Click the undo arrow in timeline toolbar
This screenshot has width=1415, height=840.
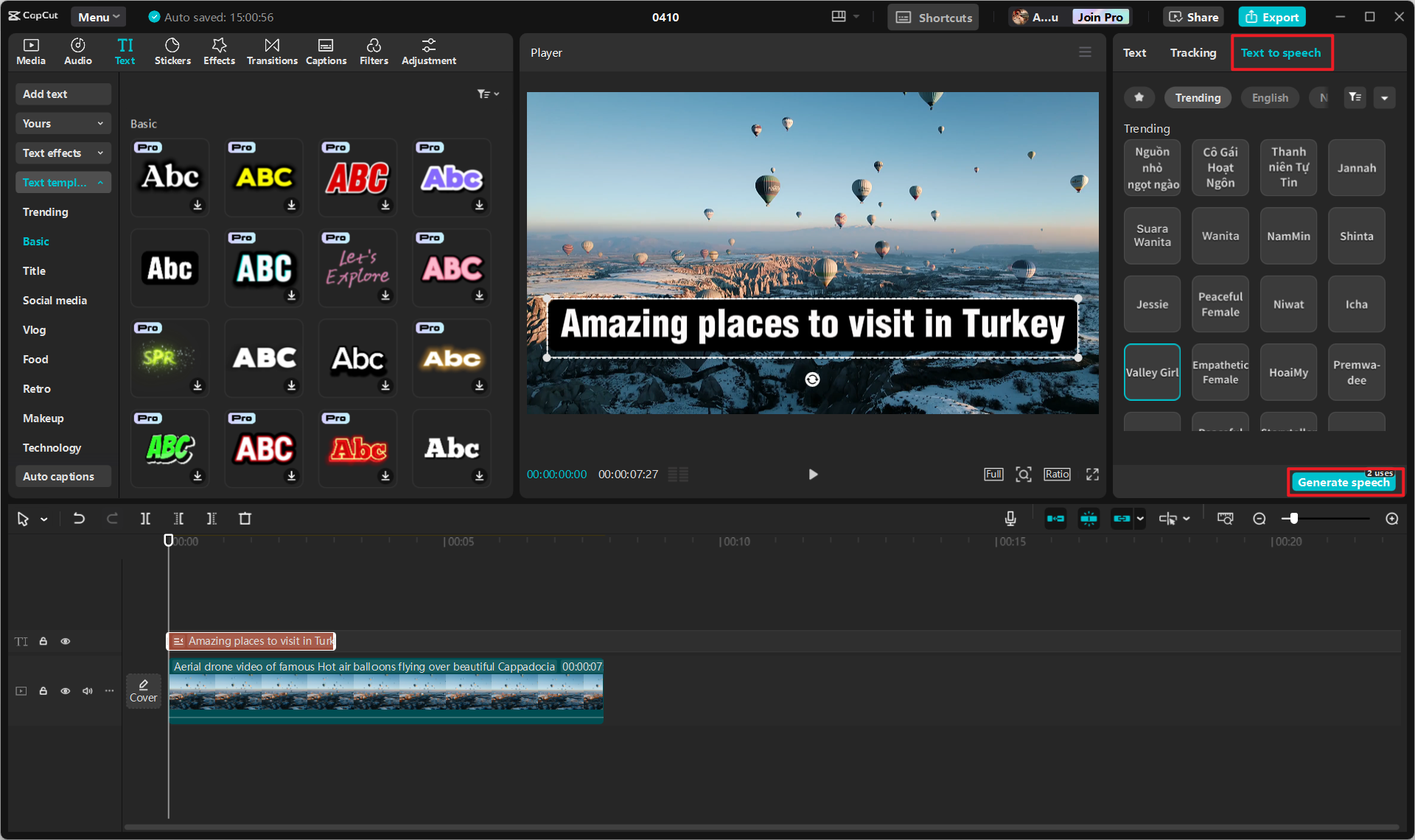(79, 519)
